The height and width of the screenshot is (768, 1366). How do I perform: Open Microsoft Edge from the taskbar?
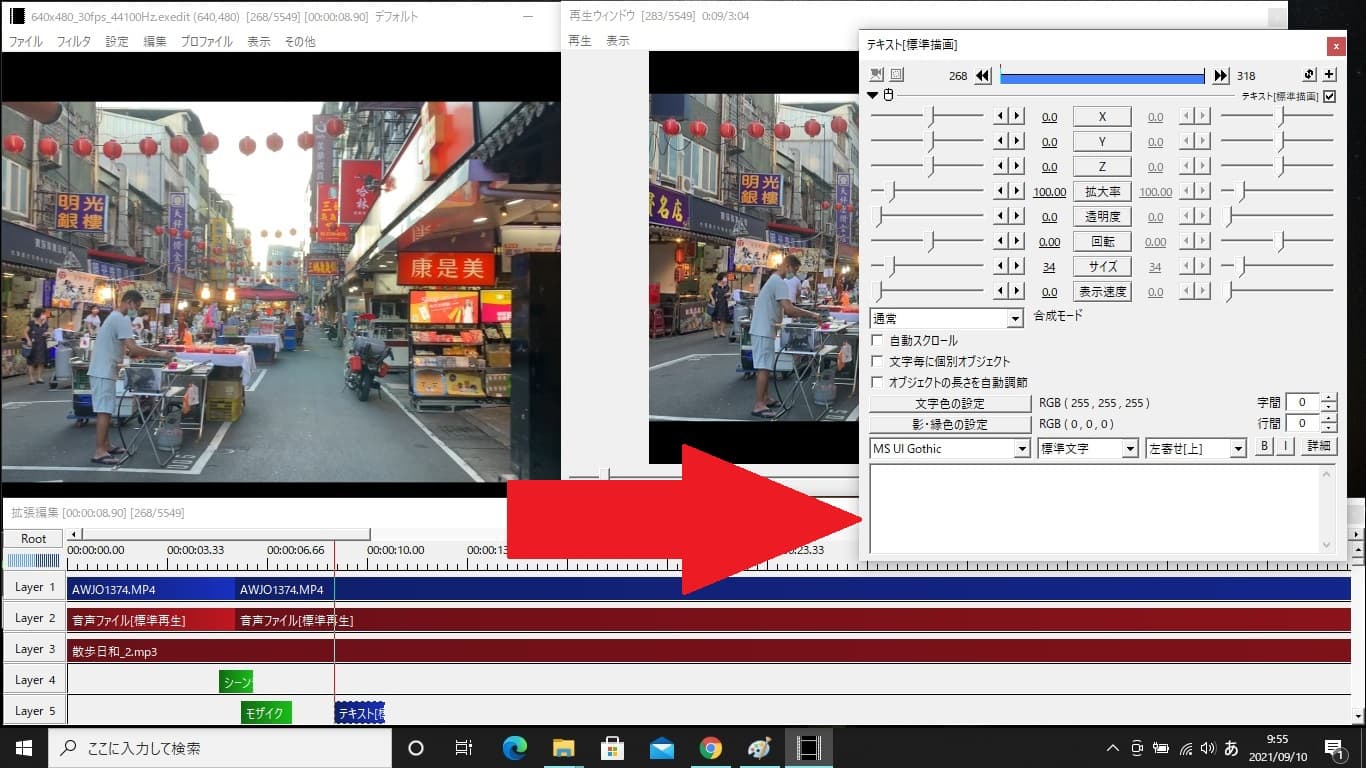[515, 748]
